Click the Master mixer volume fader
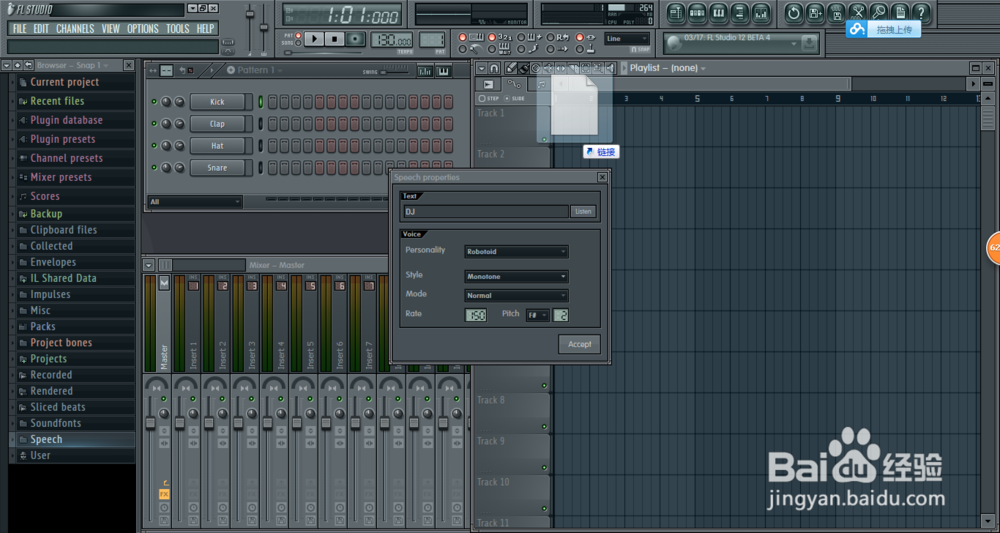The height and width of the screenshot is (533, 1000). [151, 423]
